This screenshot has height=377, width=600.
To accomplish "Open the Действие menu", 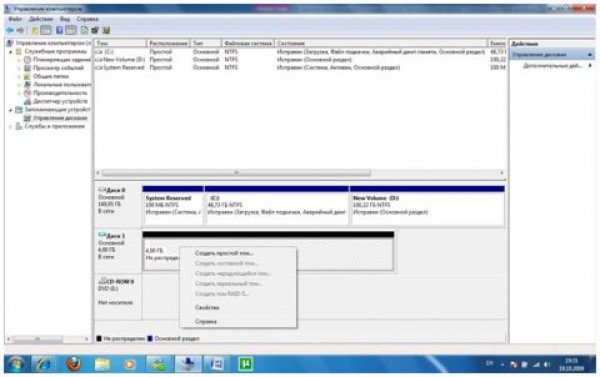I will tap(41, 19).
